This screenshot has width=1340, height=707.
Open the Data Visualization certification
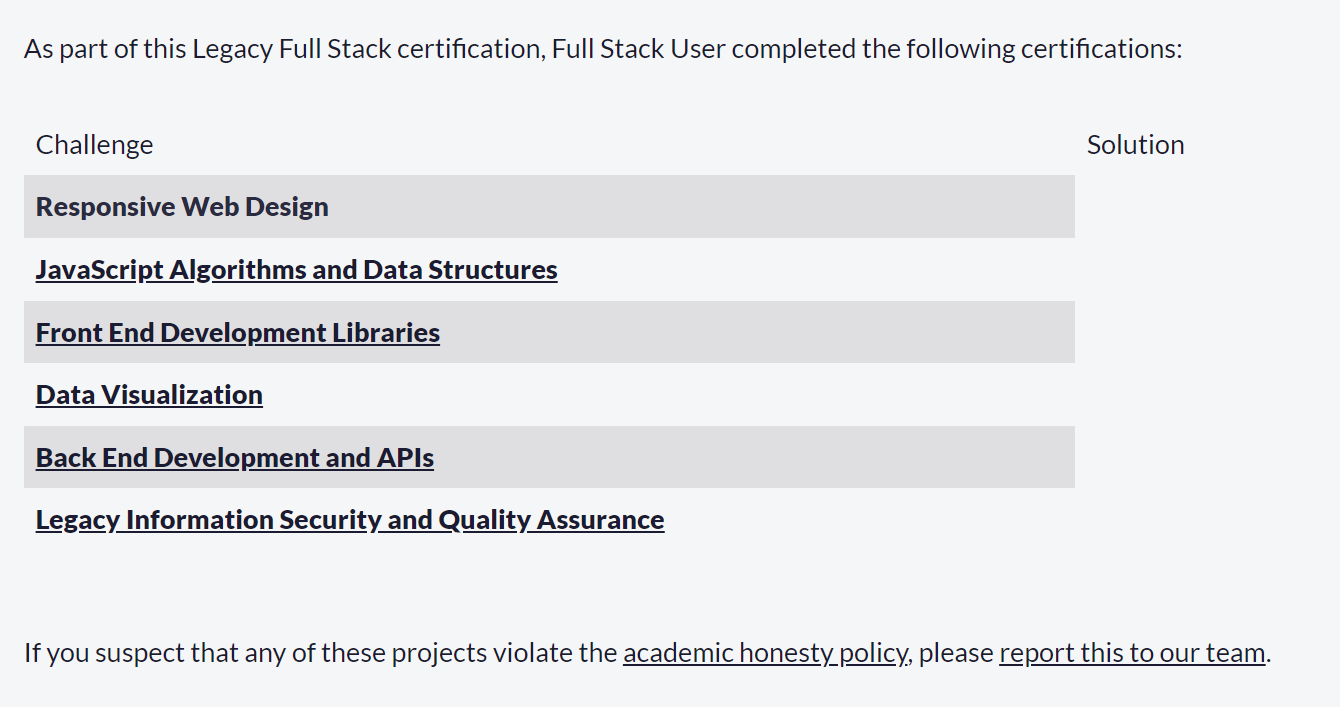tap(148, 394)
